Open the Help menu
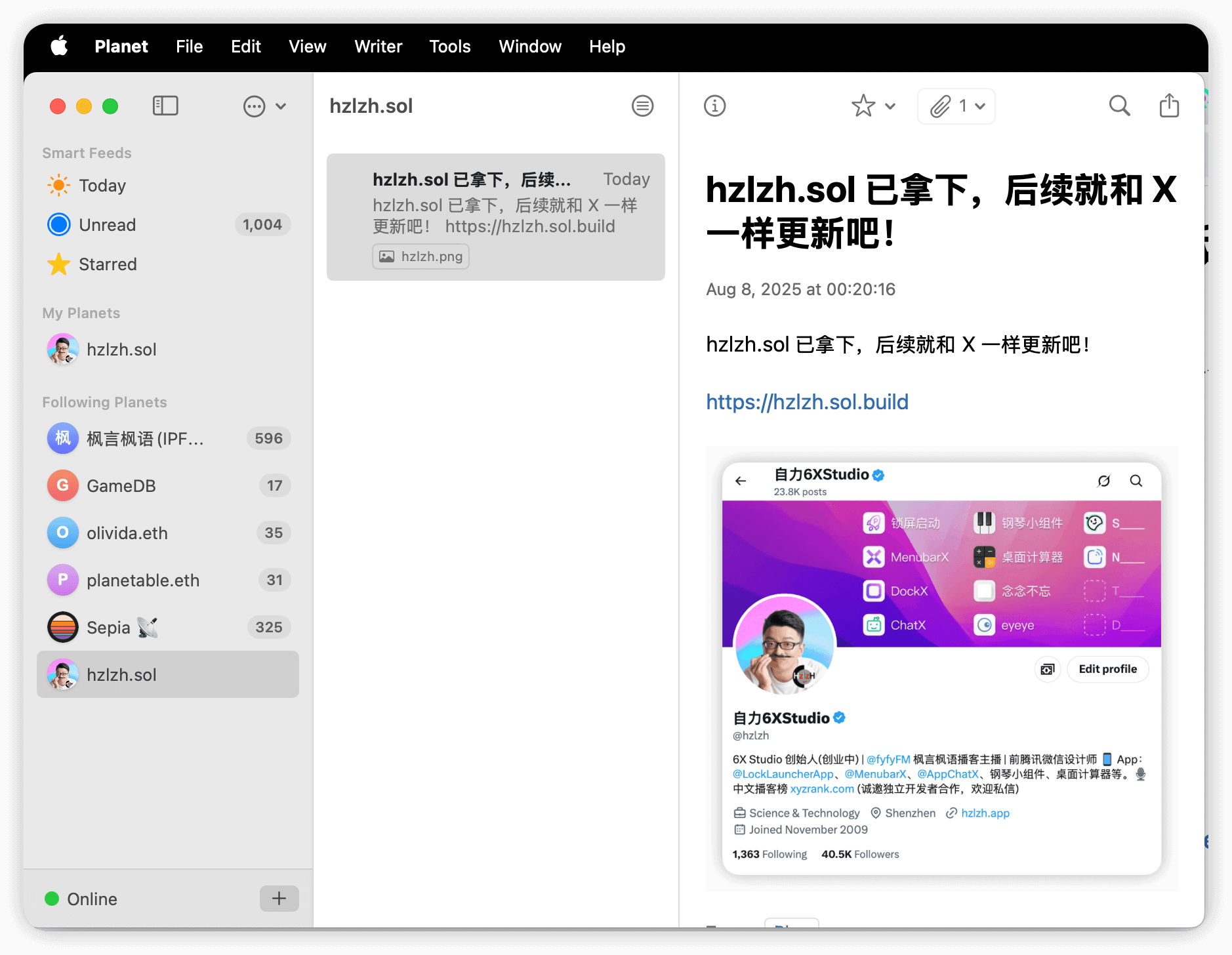Image resolution: width=1232 pixels, height=955 pixels. pos(607,47)
